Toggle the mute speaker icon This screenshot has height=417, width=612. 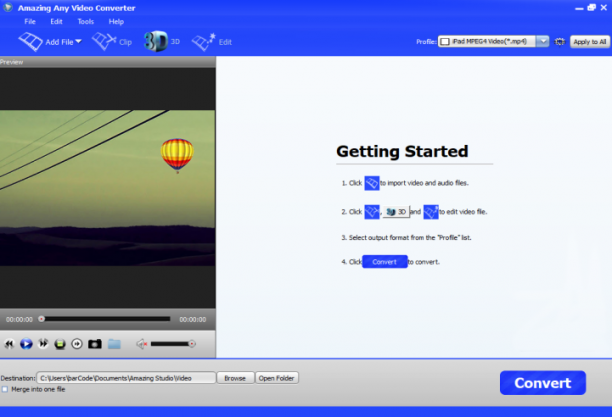[142, 344]
